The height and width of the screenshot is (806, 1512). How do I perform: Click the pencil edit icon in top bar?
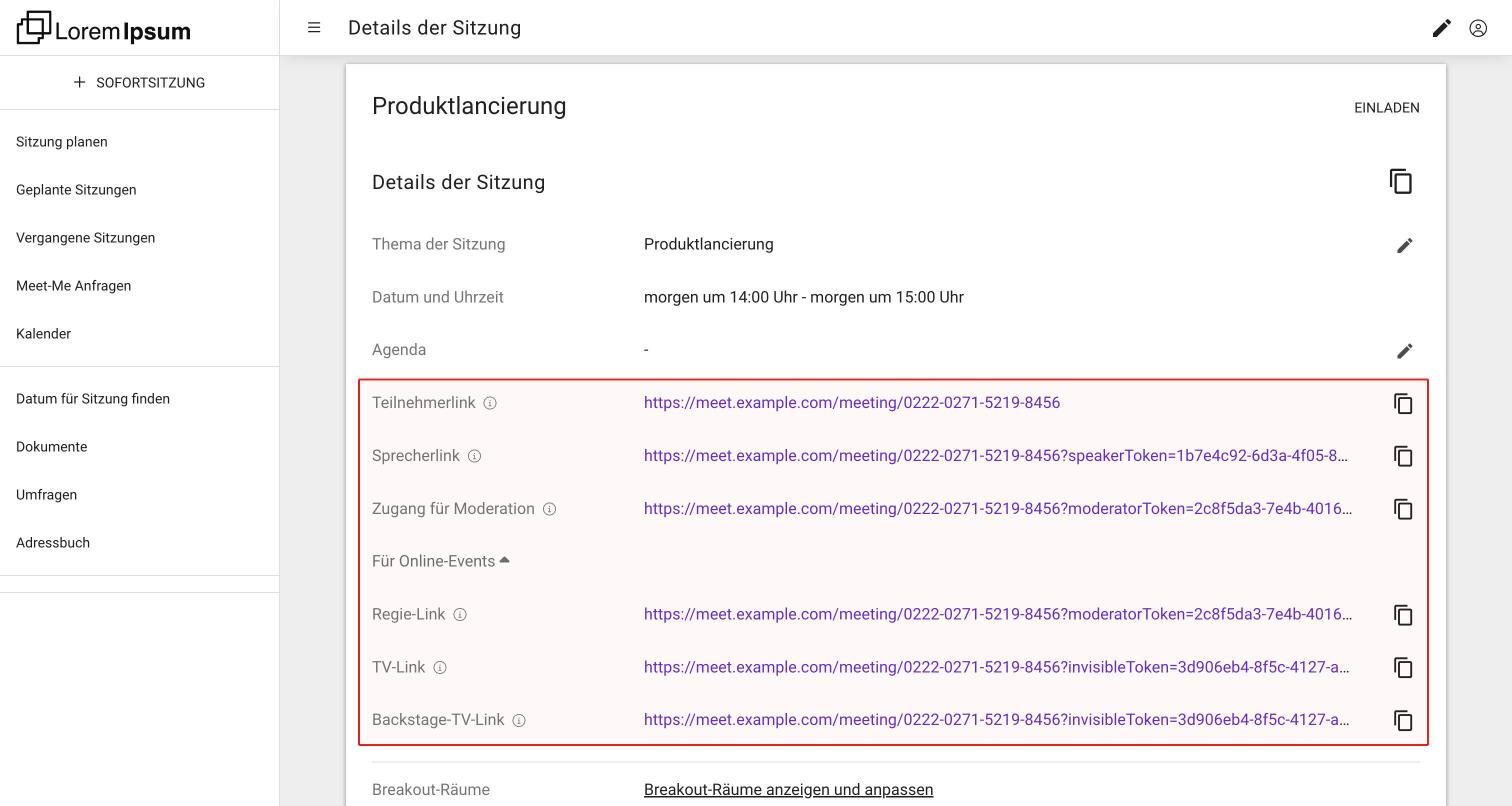pyautogui.click(x=1441, y=28)
